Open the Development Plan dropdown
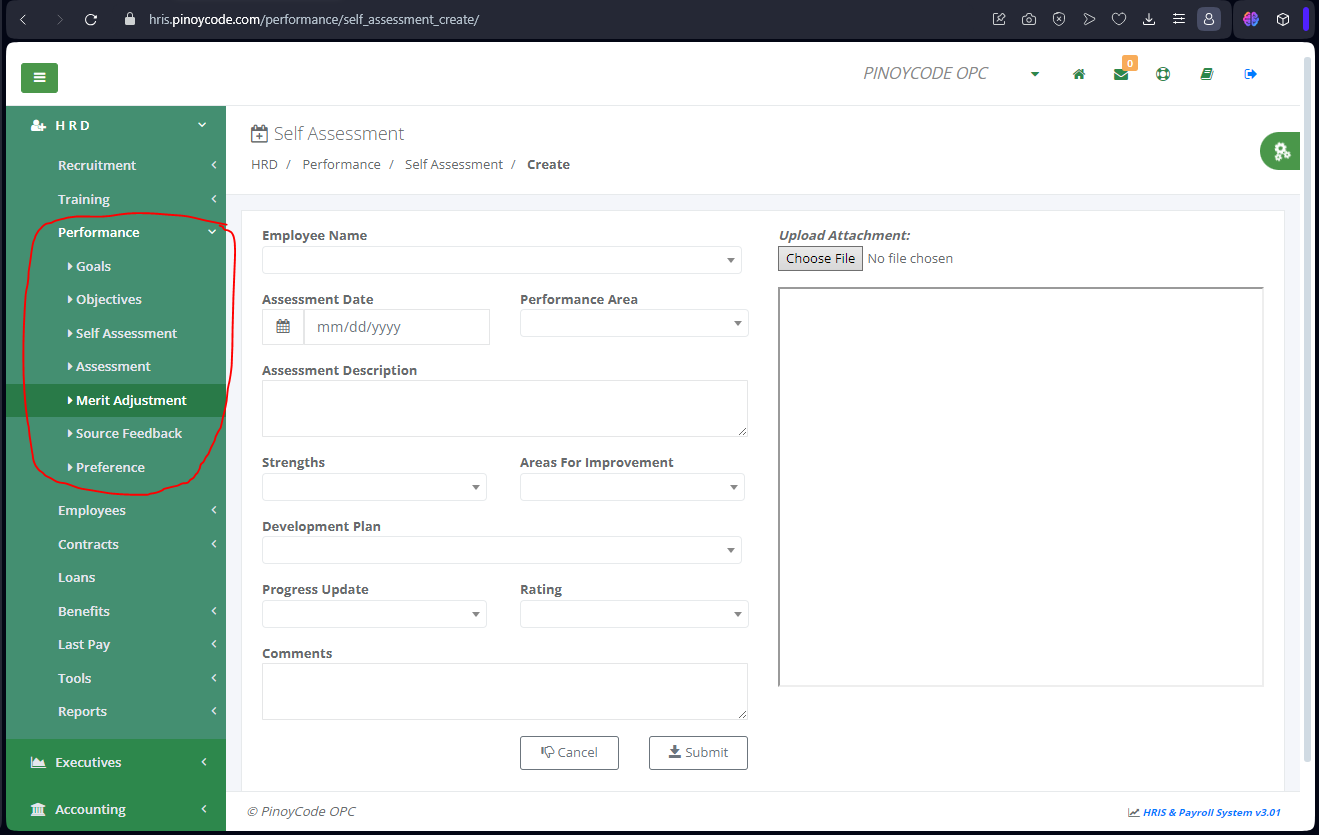Viewport: 1319px width, 835px height. tap(502, 550)
